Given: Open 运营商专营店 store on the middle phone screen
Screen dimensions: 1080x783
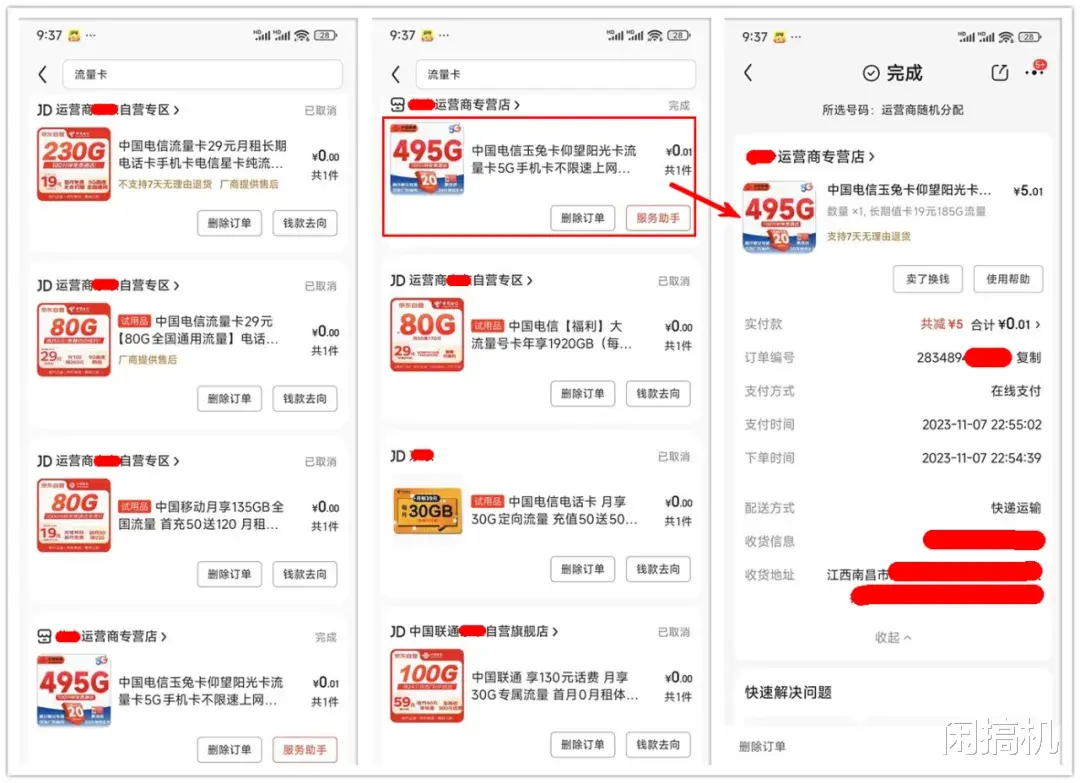Looking at the screenshot, I should pos(455,105).
